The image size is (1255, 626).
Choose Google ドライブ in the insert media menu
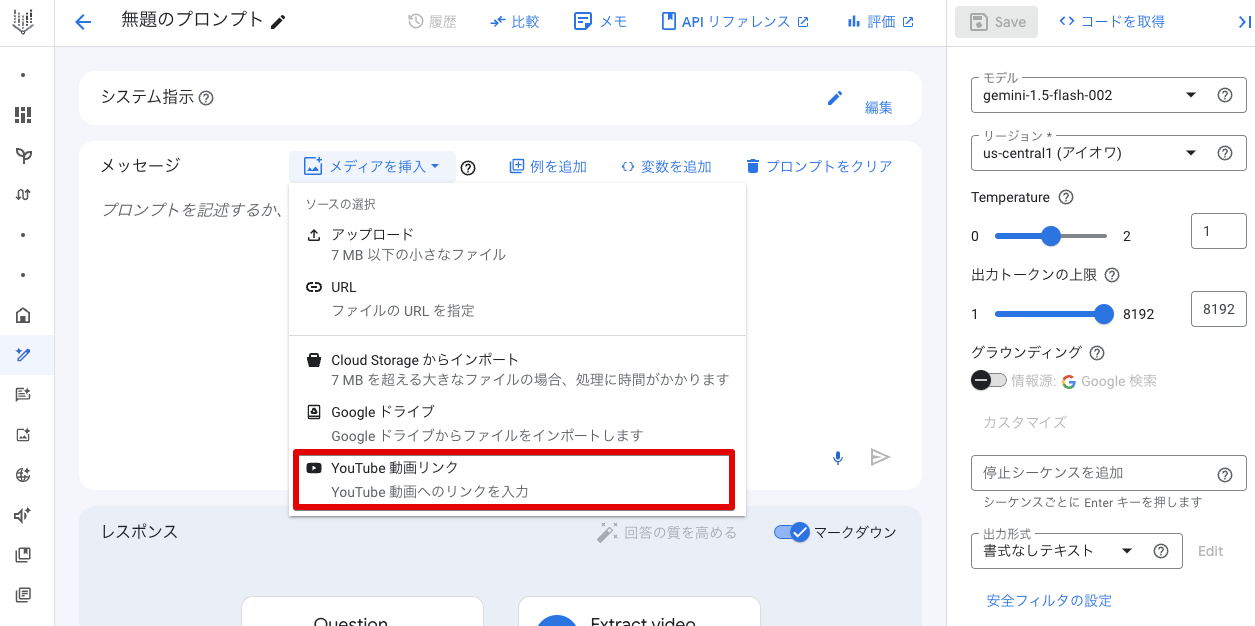(513, 421)
